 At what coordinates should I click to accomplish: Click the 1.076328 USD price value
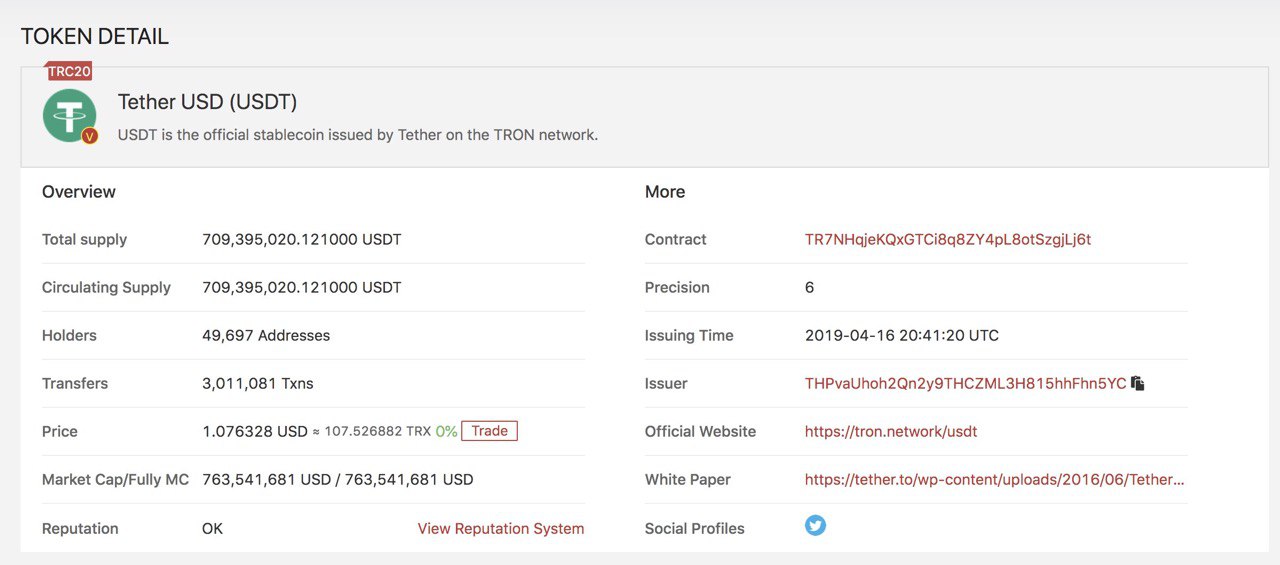click(255, 431)
